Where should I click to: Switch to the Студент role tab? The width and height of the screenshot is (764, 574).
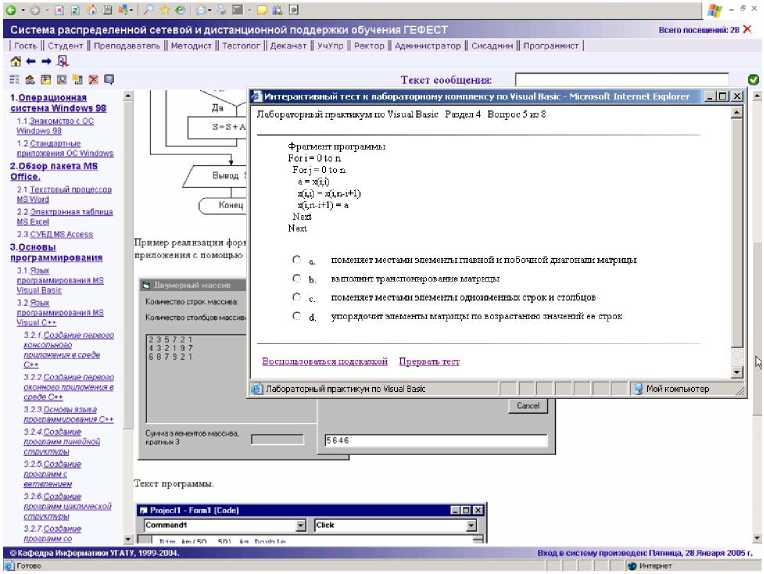[x=65, y=46]
